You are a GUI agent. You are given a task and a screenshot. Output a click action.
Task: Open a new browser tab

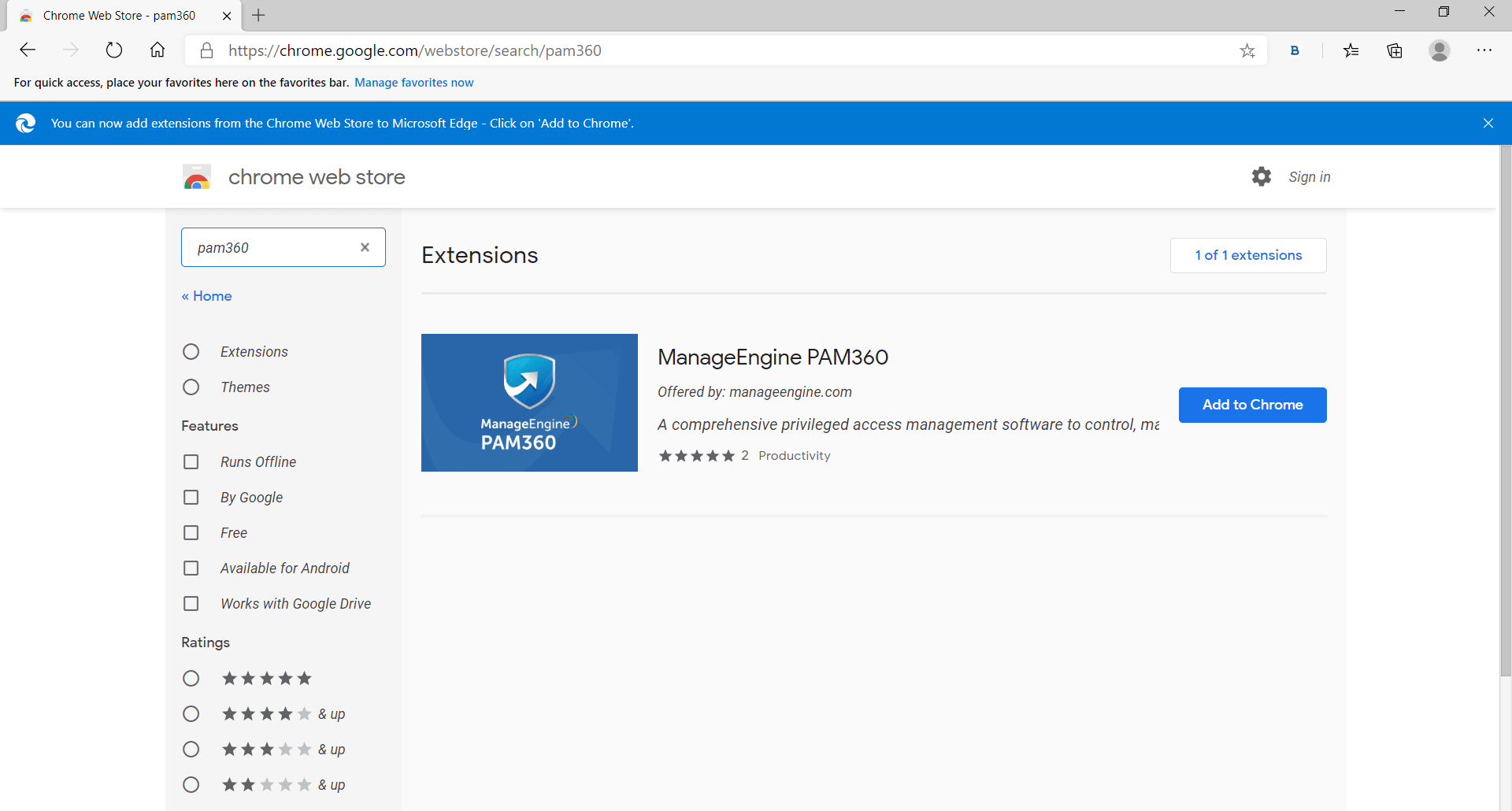(x=258, y=15)
